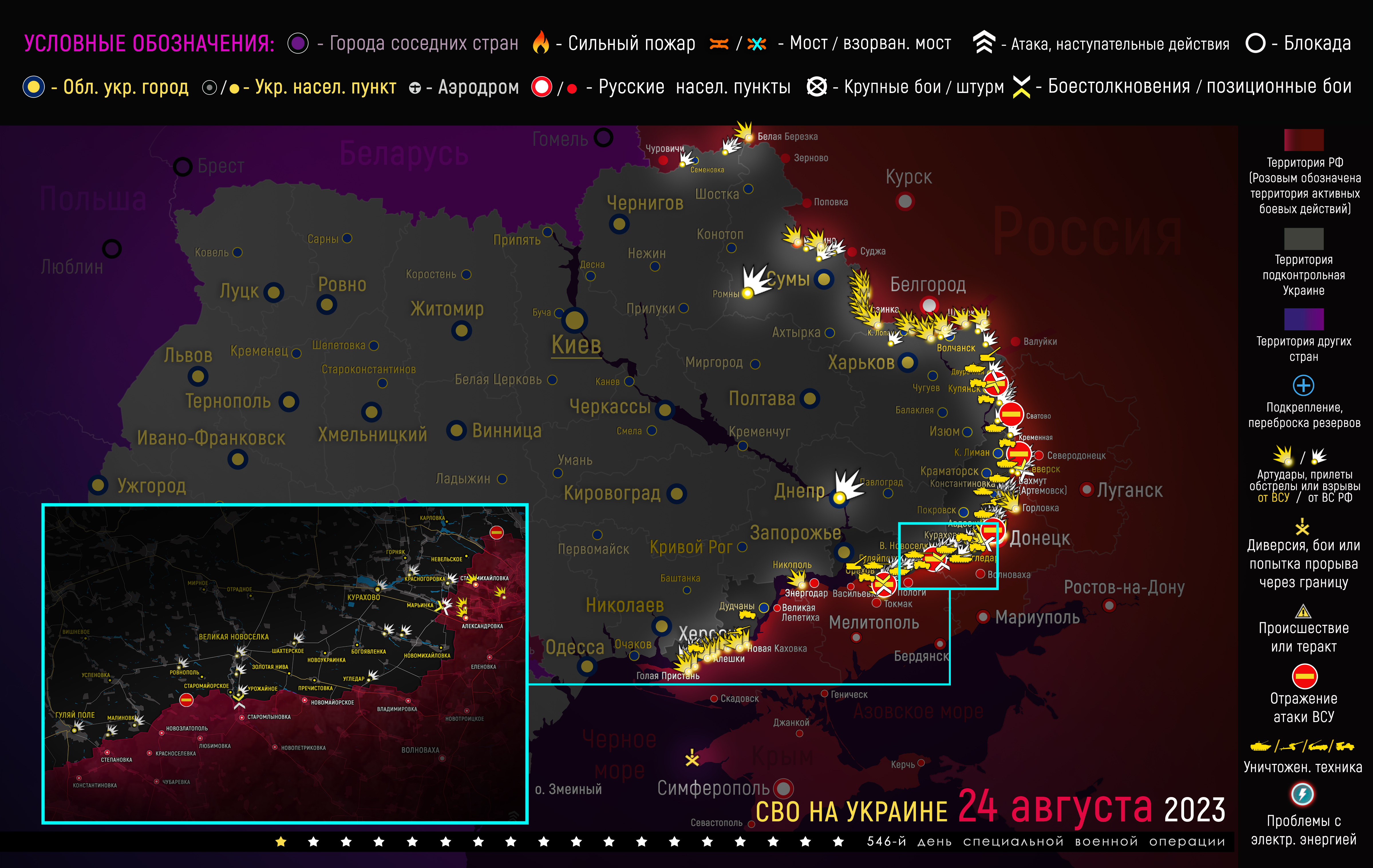Click the red repelled-attack icon in the side legend
This screenshot has height=868, width=1373.
click(x=1304, y=677)
